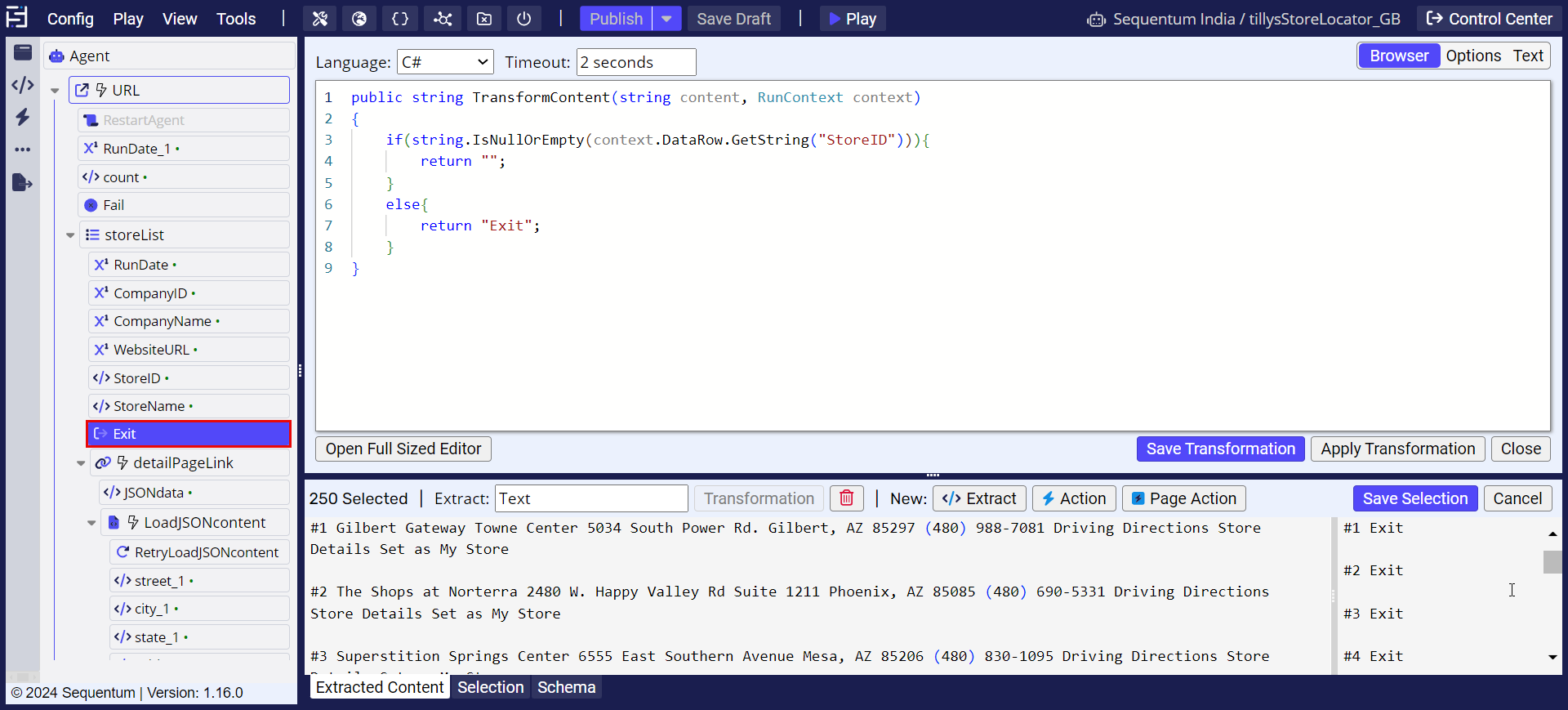Switch to the Options tab
Screen dimensions: 1568x710
point(1473,56)
